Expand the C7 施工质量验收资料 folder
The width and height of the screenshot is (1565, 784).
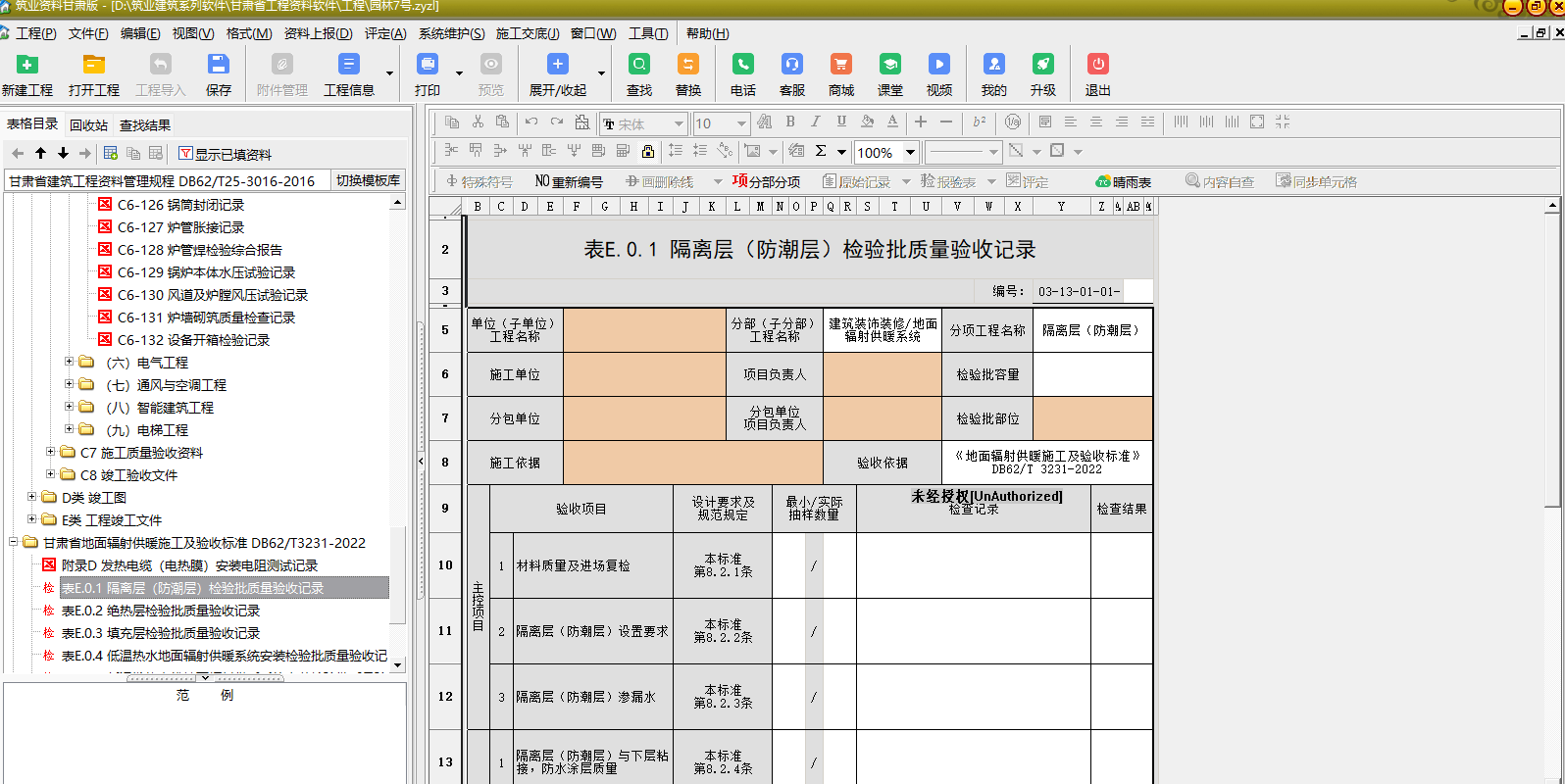pyautogui.click(x=51, y=452)
